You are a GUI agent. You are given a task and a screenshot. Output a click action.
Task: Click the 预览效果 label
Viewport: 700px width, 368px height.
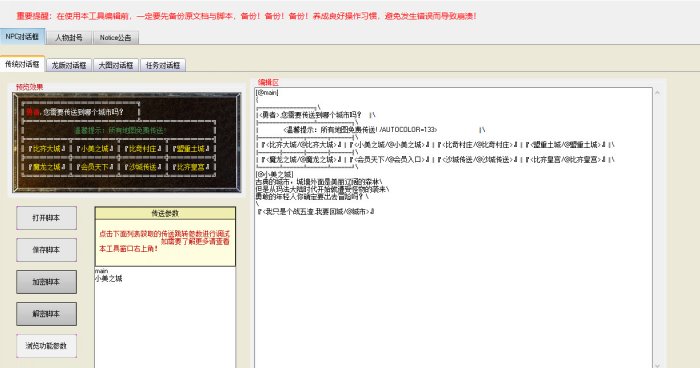[29, 87]
